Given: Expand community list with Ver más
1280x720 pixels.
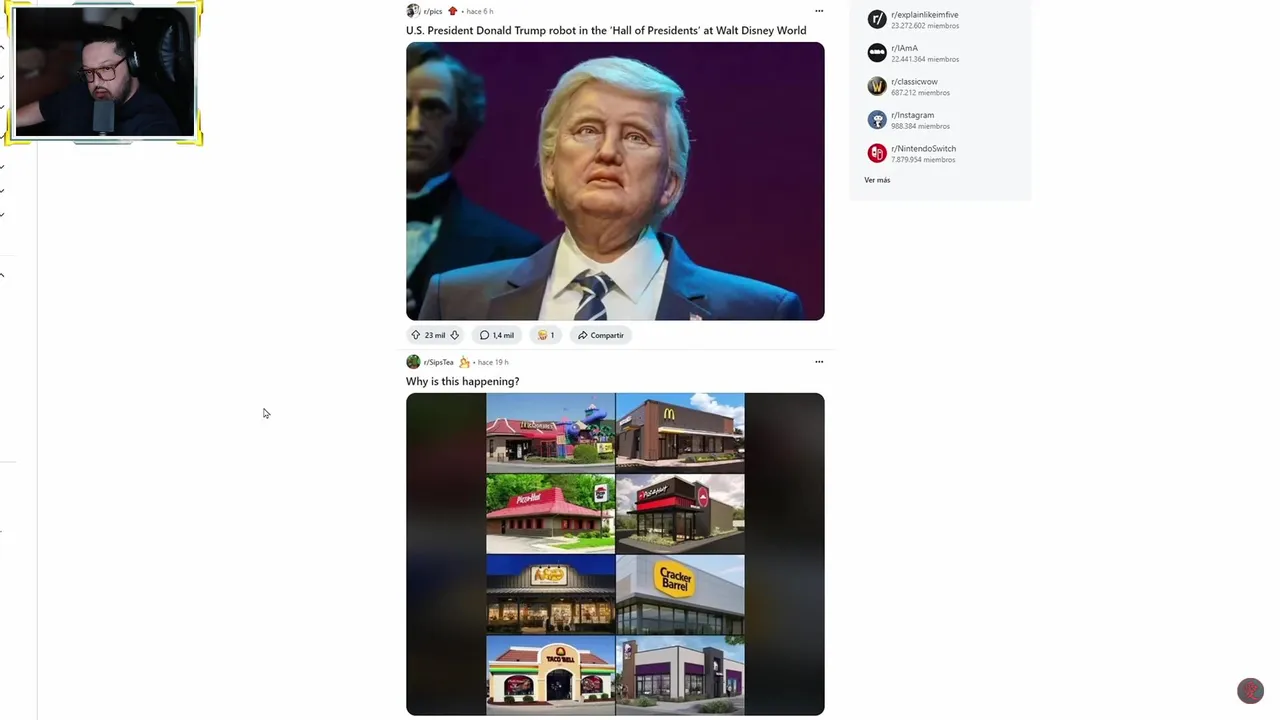Looking at the screenshot, I should [x=877, y=180].
